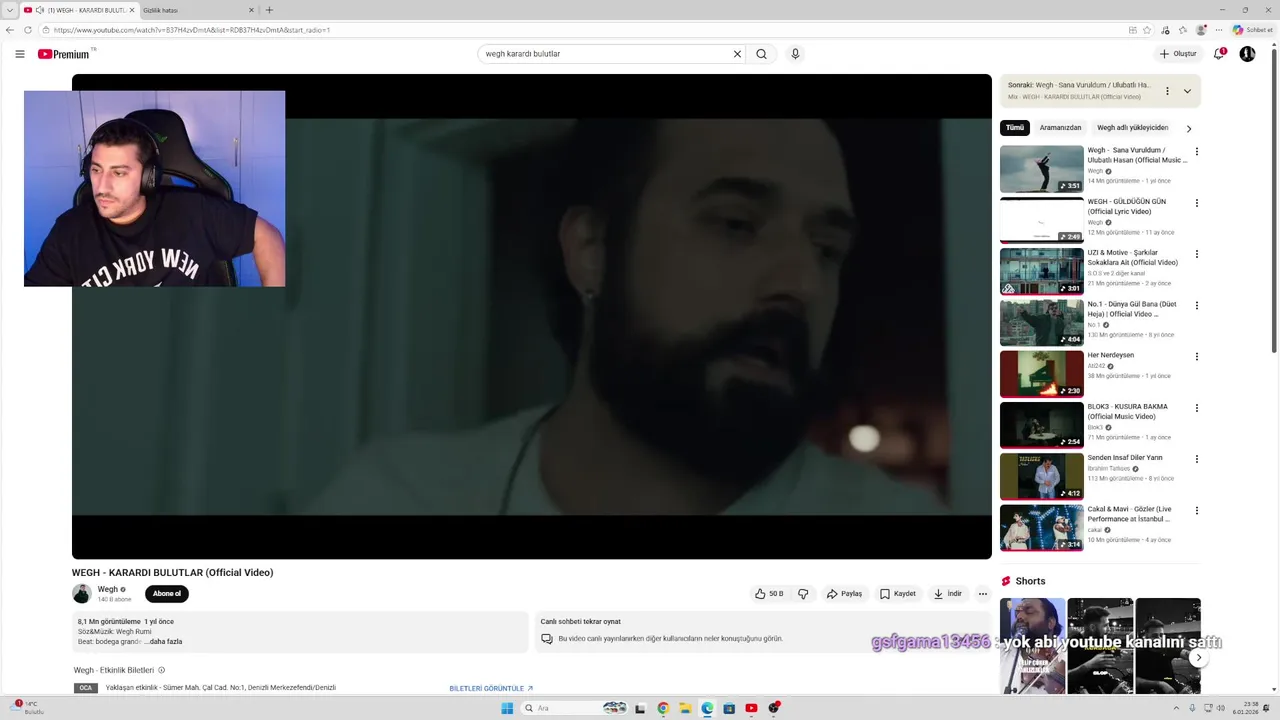The width and height of the screenshot is (1280, 720).
Task: Open a new browser tab with plus icon
Action: pyautogui.click(x=269, y=10)
